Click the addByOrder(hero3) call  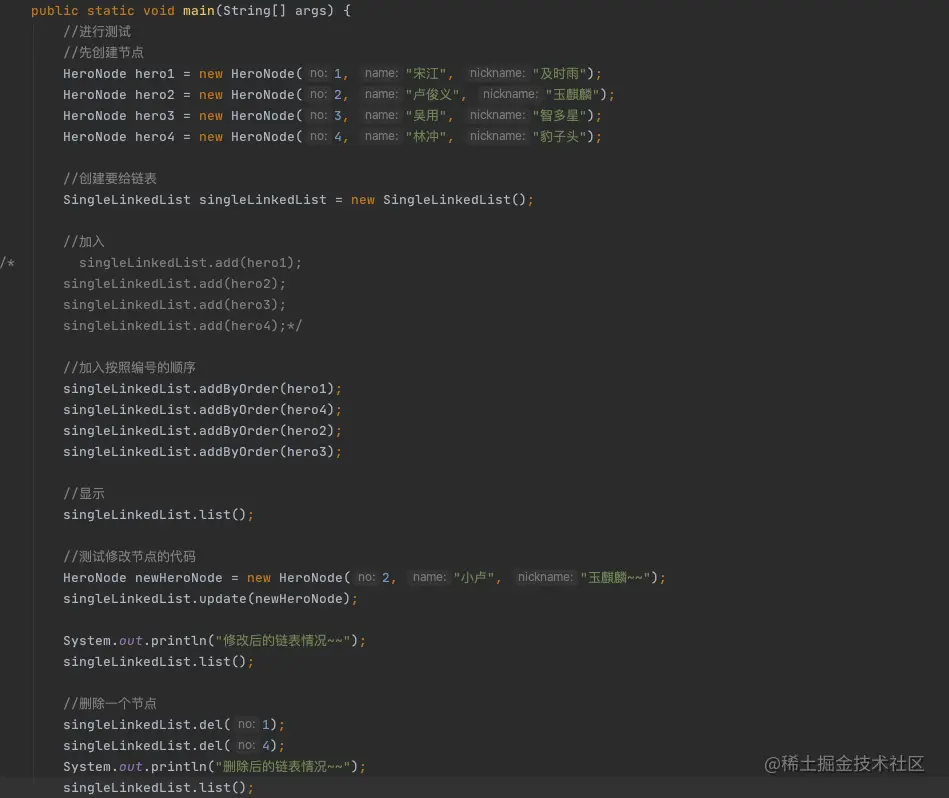pyautogui.click(x=202, y=452)
